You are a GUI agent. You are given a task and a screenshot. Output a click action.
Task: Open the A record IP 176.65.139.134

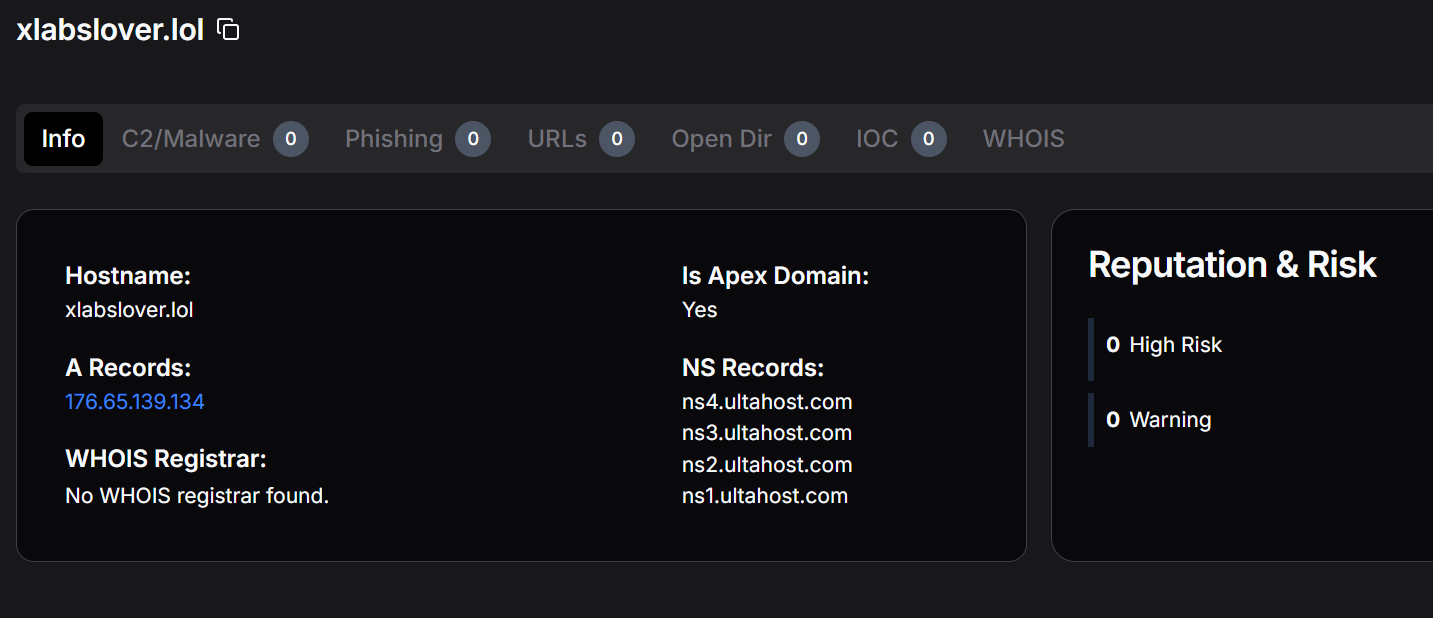click(x=135, y=402)
